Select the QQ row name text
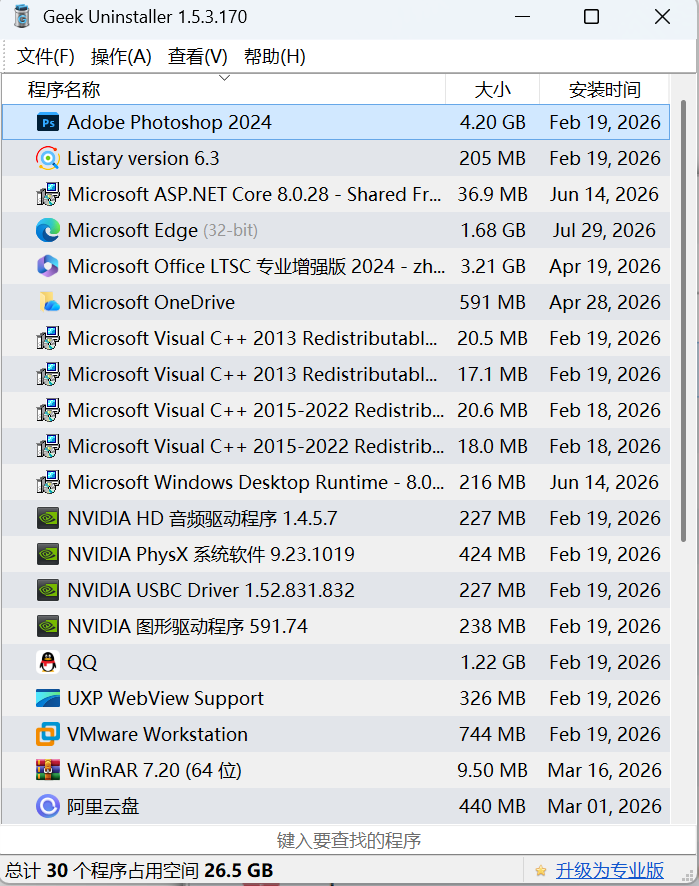Screen dimensions: 699x886 tap(82, 662)
